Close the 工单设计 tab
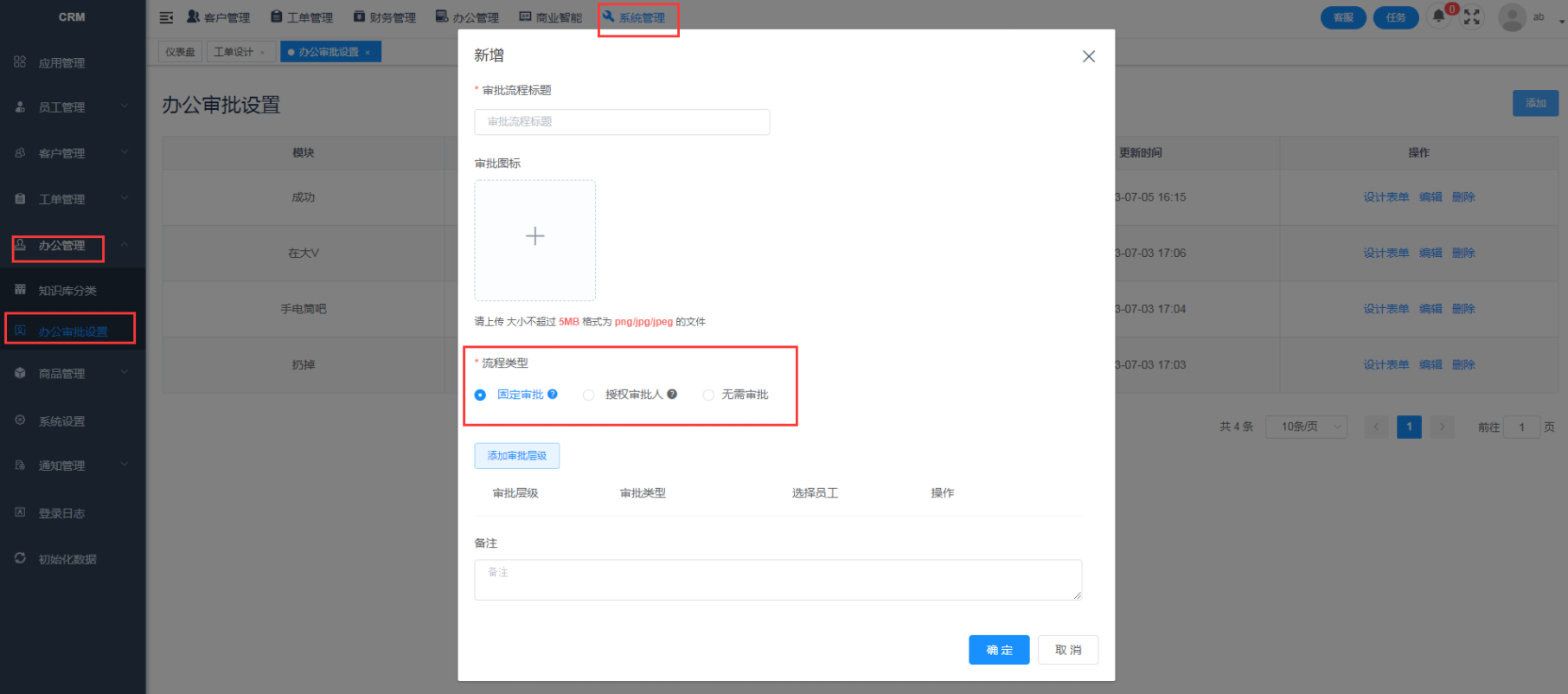 tap(263, 52)
